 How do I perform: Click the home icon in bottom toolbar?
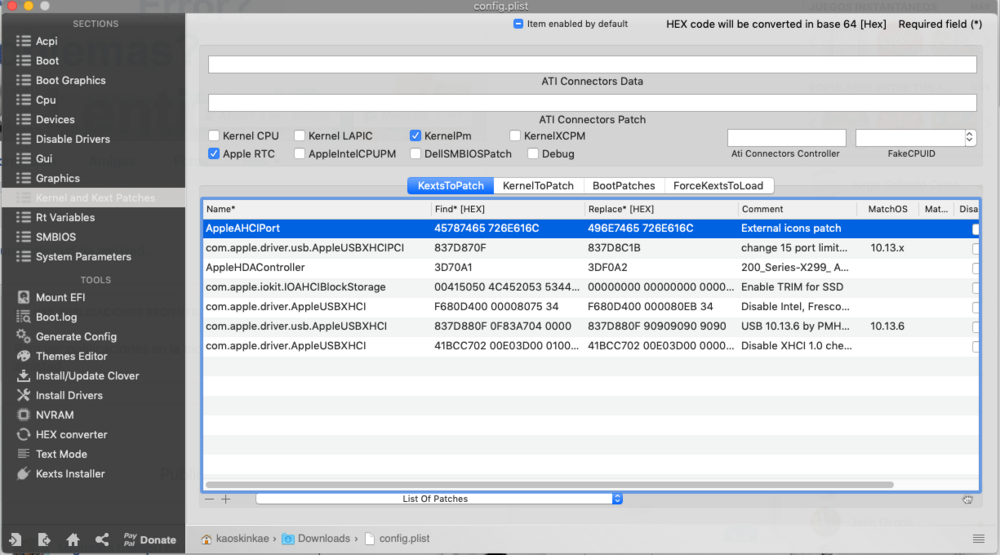[x=73, y=540]
